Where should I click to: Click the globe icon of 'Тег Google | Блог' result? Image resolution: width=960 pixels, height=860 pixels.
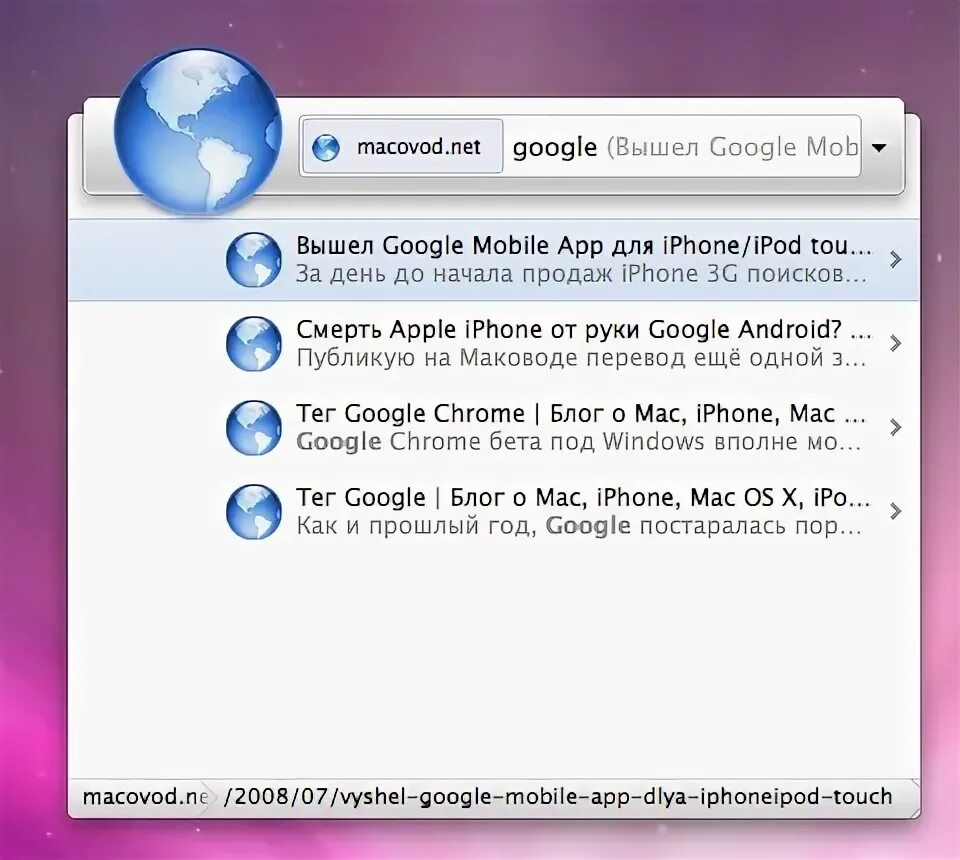[253, 512]
